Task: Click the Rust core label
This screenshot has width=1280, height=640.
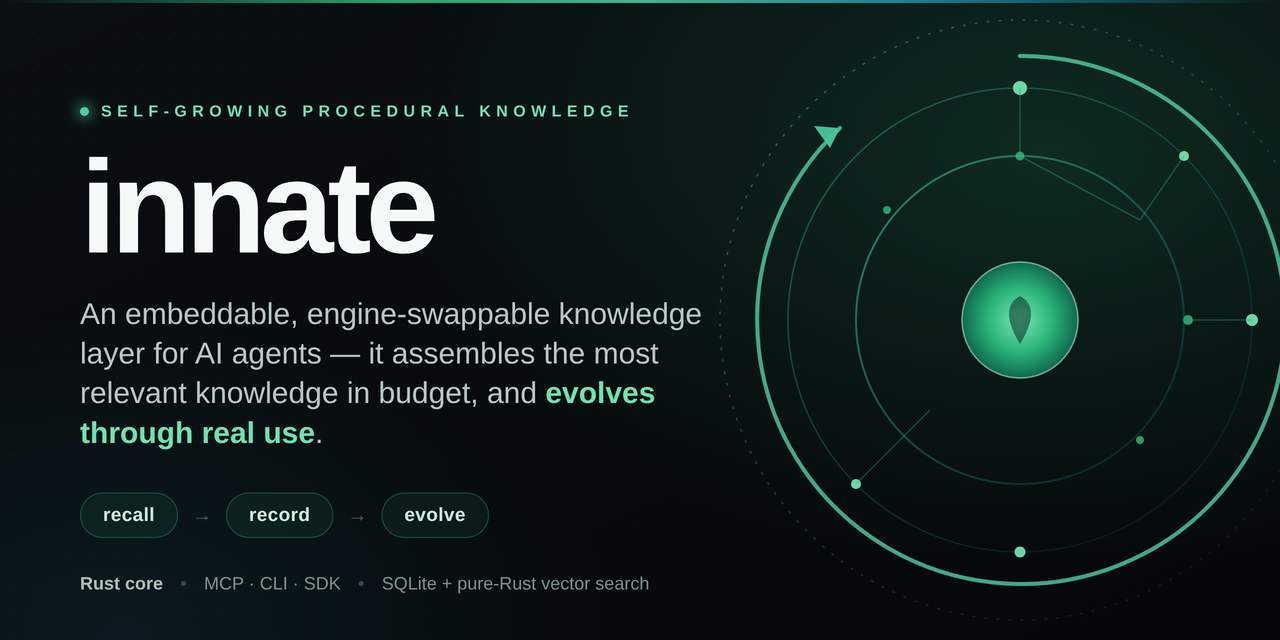Action: (121, 583)
